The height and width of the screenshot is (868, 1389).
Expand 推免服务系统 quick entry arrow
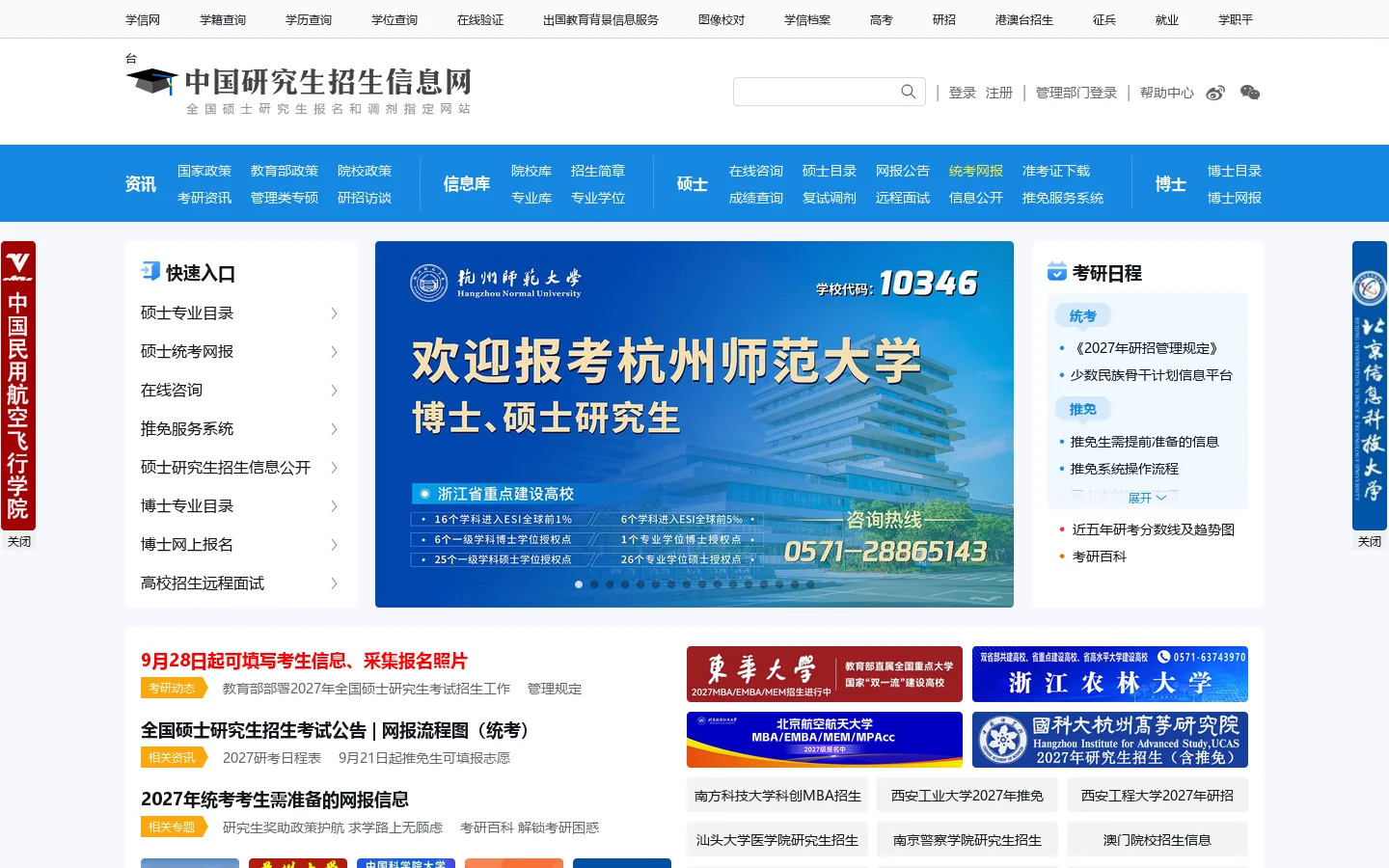tap(334, 429)
